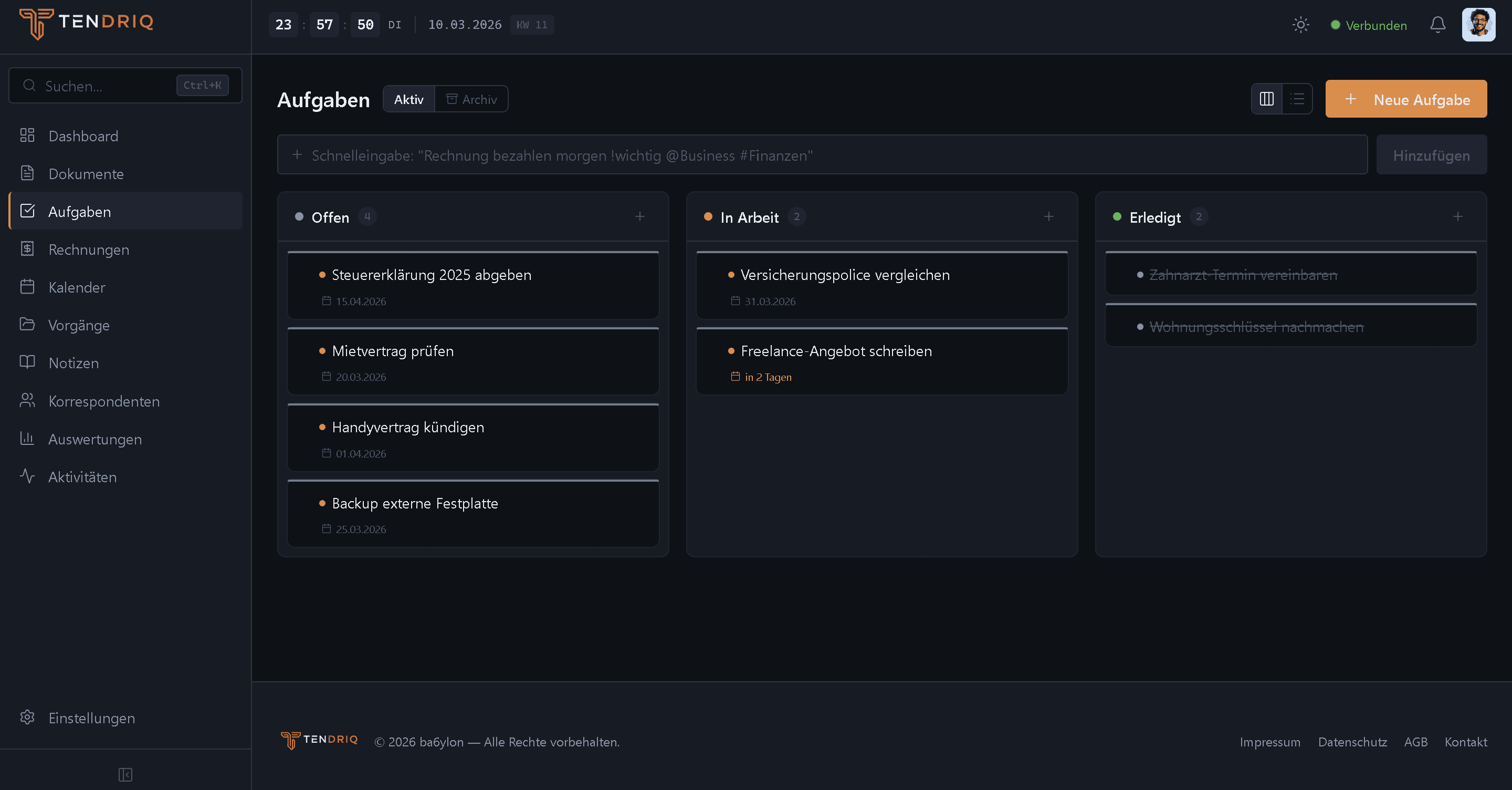This screenshot has width=1512, height=790.
Task: Collapse the sidebar panel icon
Action: [x=125, y=774]
